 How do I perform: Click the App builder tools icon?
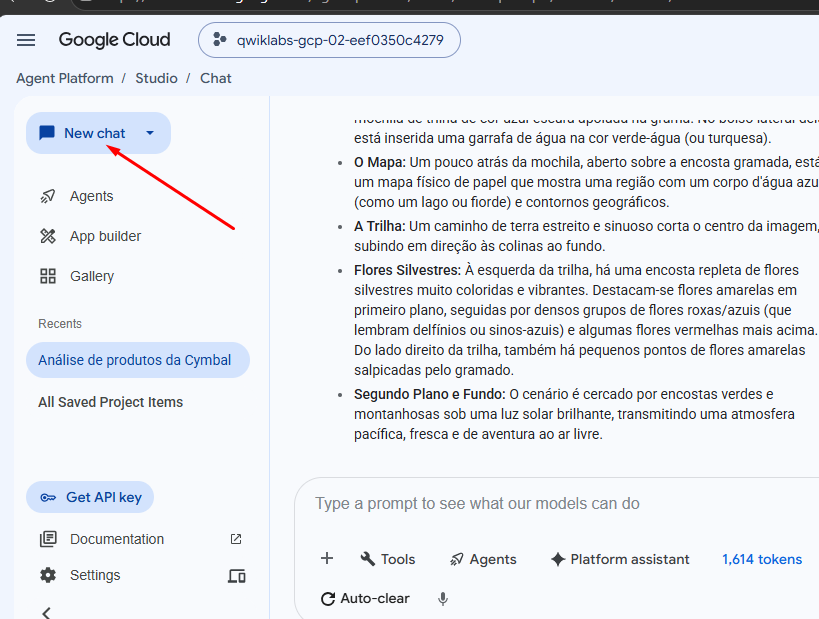pos(48,236)
